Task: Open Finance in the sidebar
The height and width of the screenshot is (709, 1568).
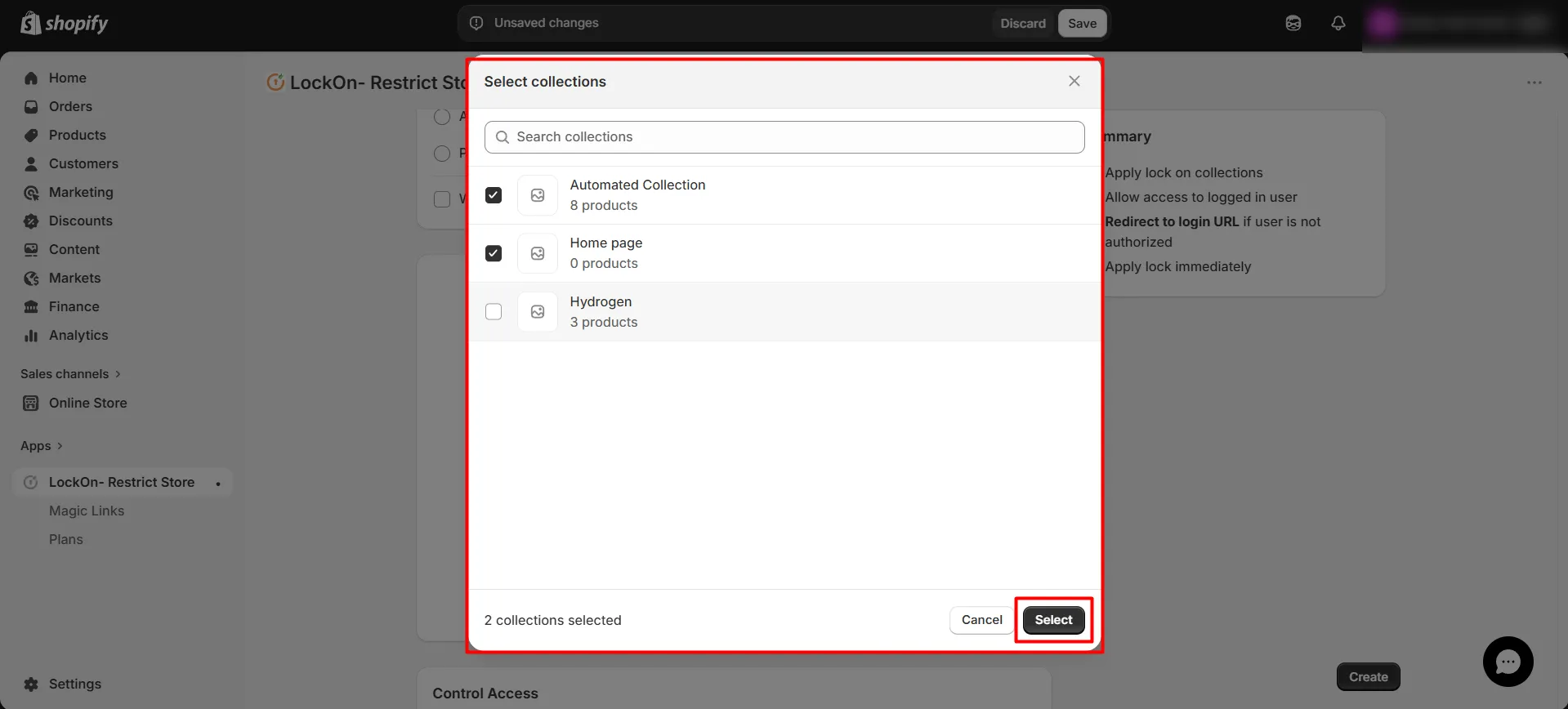Action: [x=74, y=306]
